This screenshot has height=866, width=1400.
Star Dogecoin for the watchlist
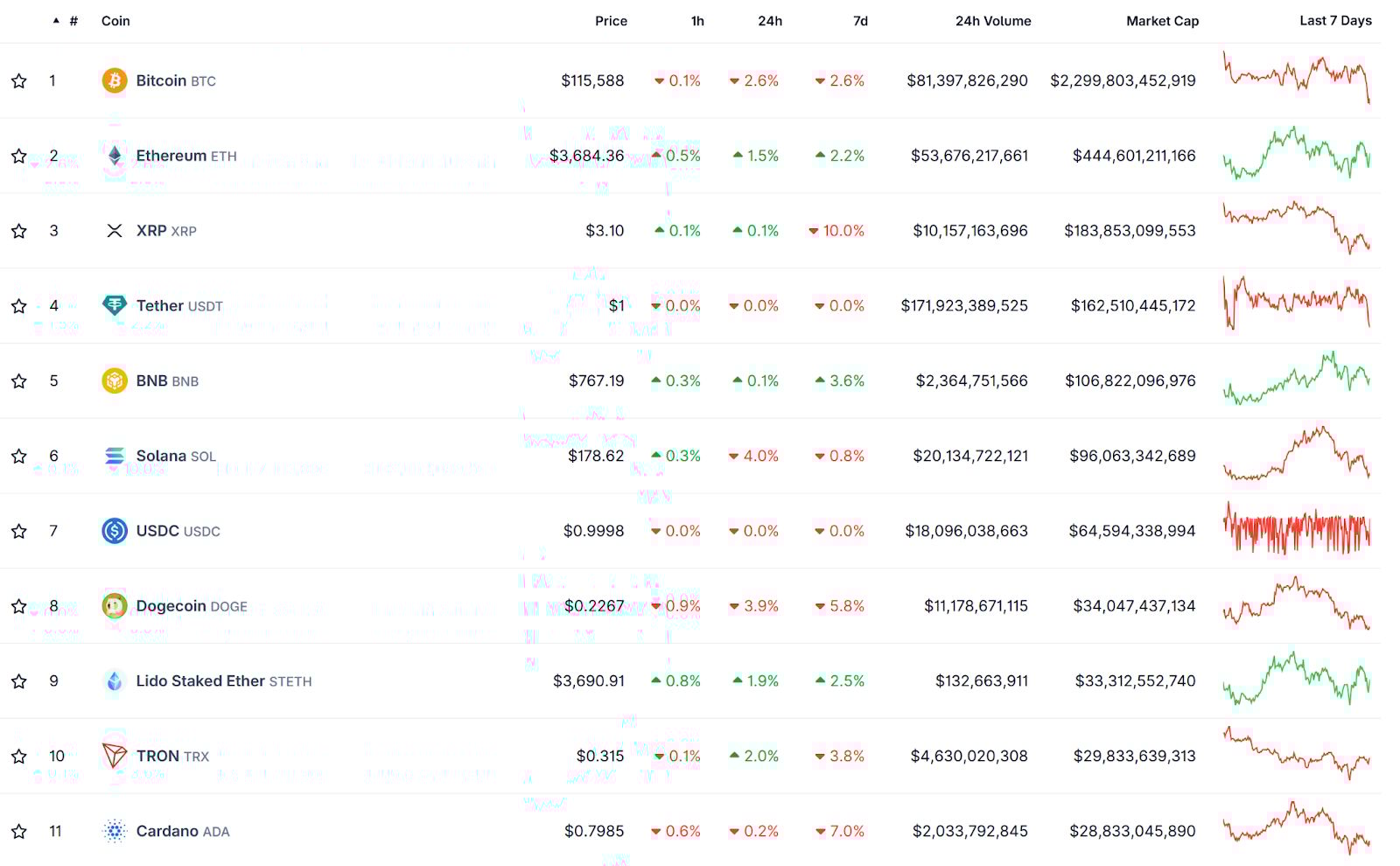pos(18,606)
